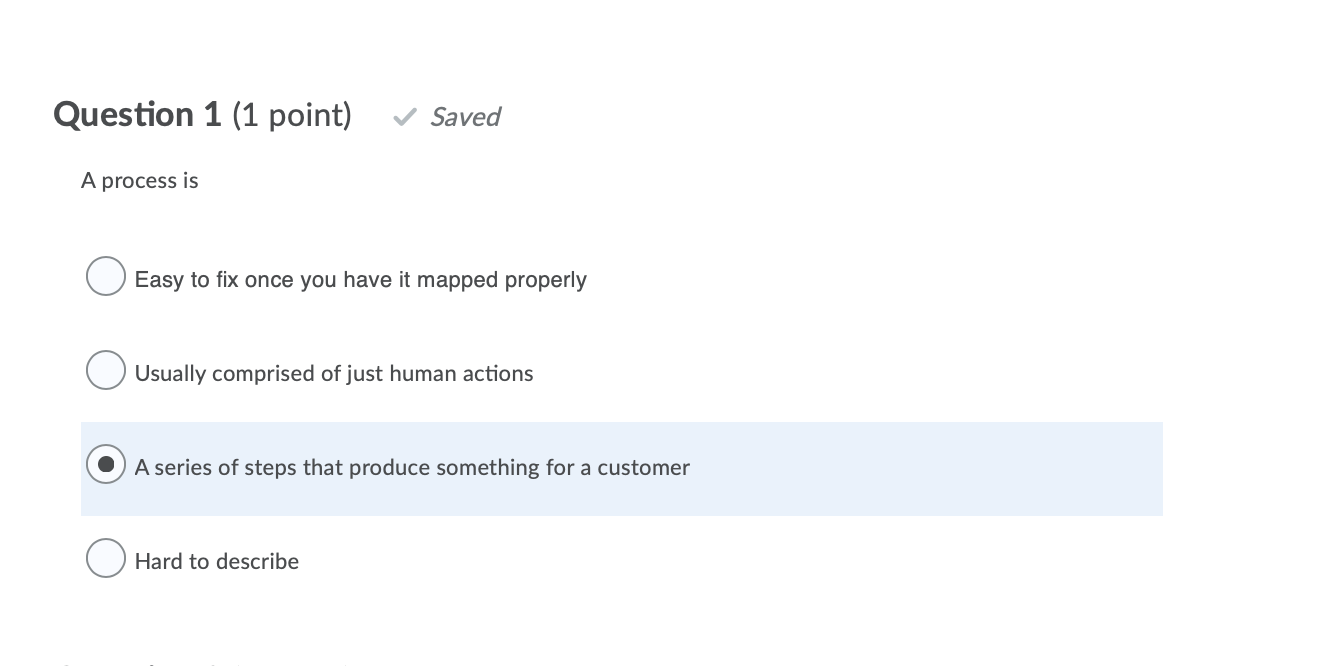Select 'Usually comprised of just human actions' option
1332x666 pixels.
pyautogui.click(x=105, y=370)
